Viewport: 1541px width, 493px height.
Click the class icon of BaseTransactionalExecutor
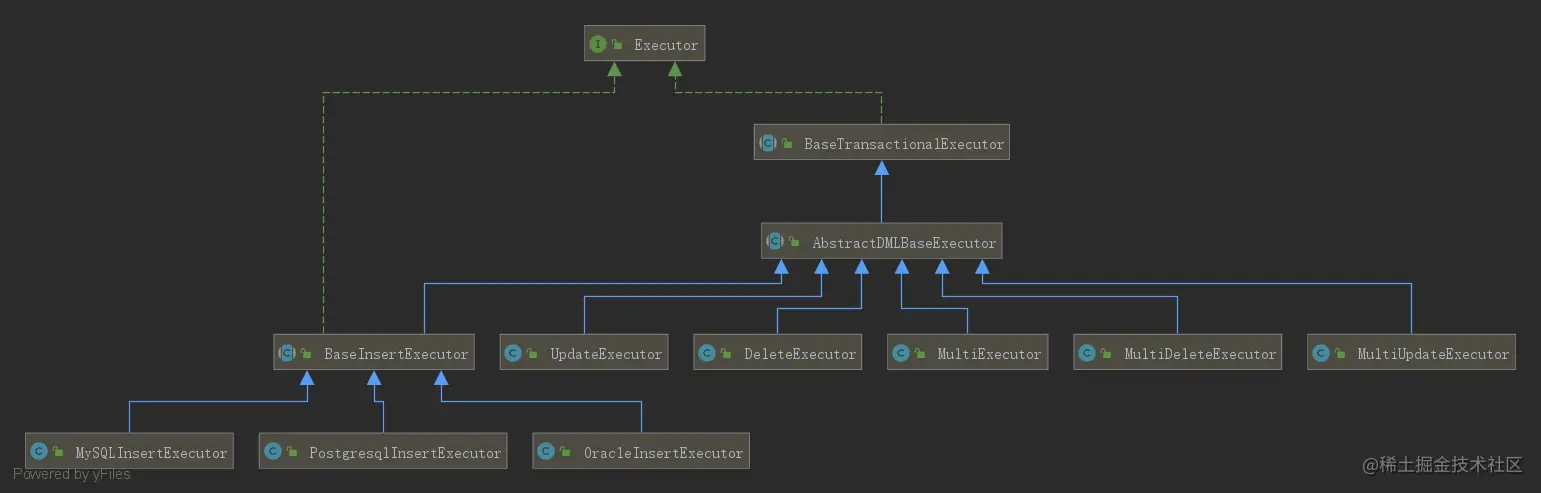click(768, 143)
